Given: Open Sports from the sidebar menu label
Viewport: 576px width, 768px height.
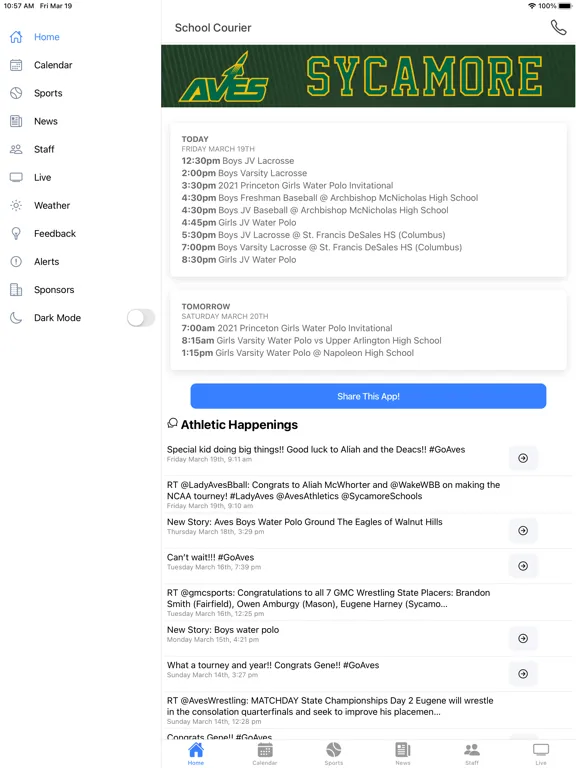Looking at the screenshot, I should (48, 93).
